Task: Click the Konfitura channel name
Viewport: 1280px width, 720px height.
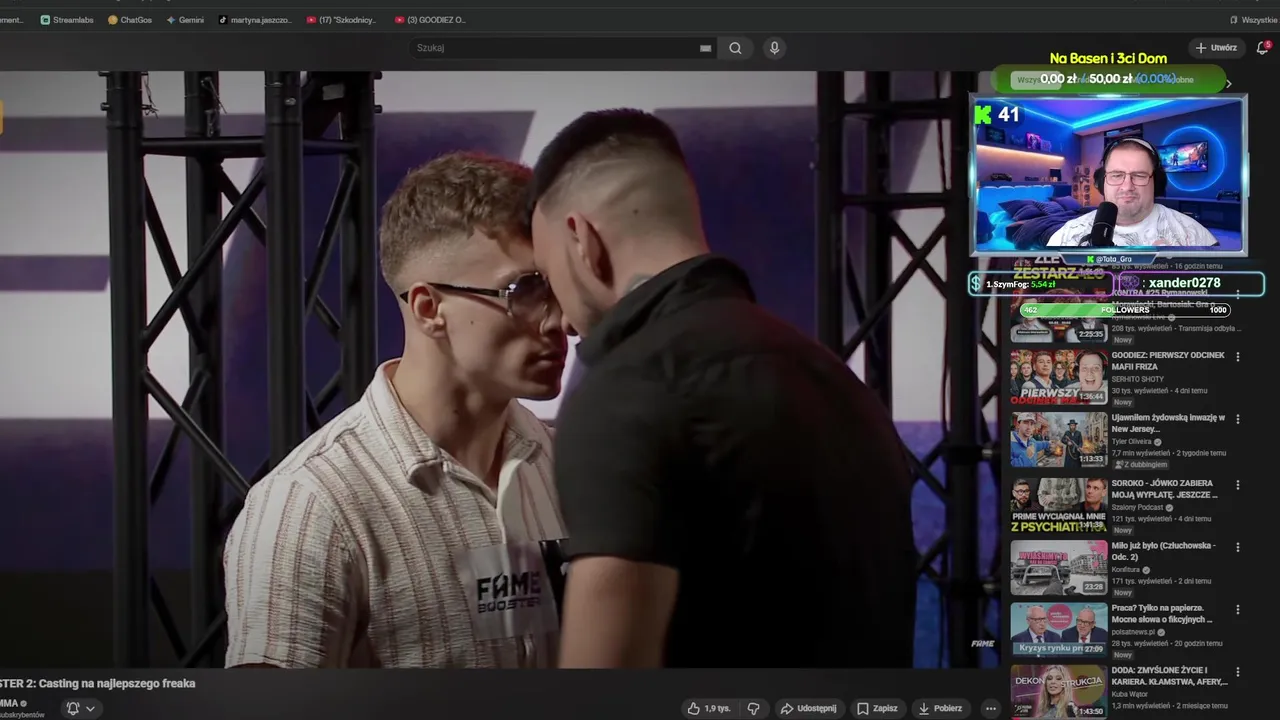Action: [1126, 569]
